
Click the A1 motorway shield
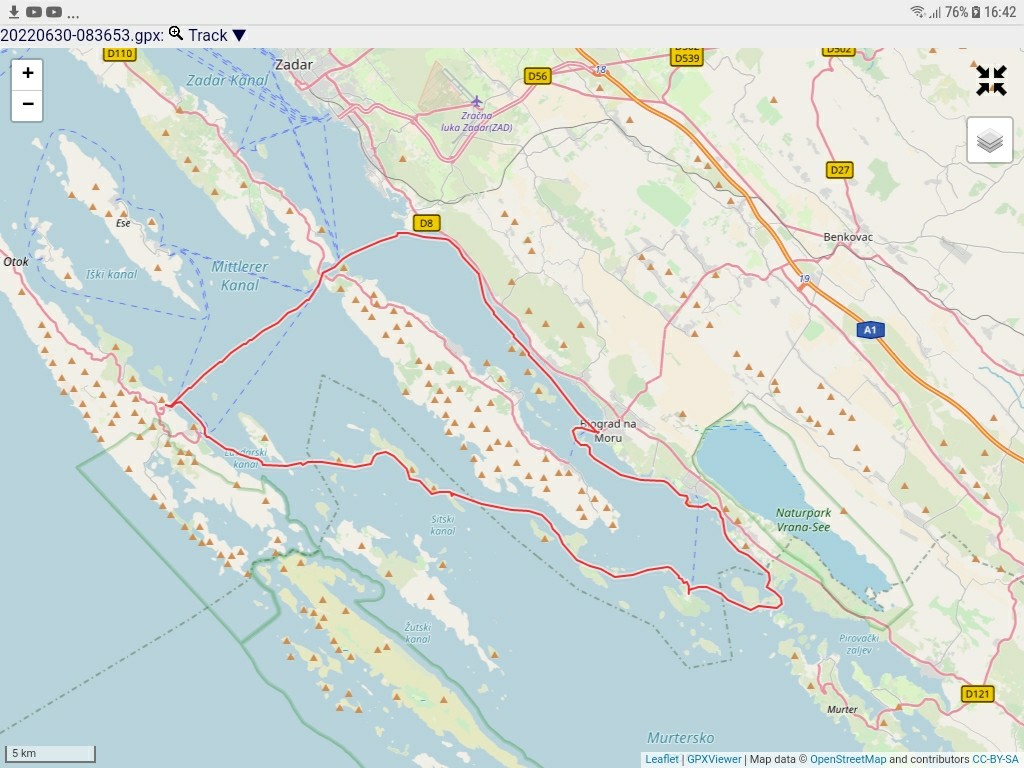(x=870, y=330)
